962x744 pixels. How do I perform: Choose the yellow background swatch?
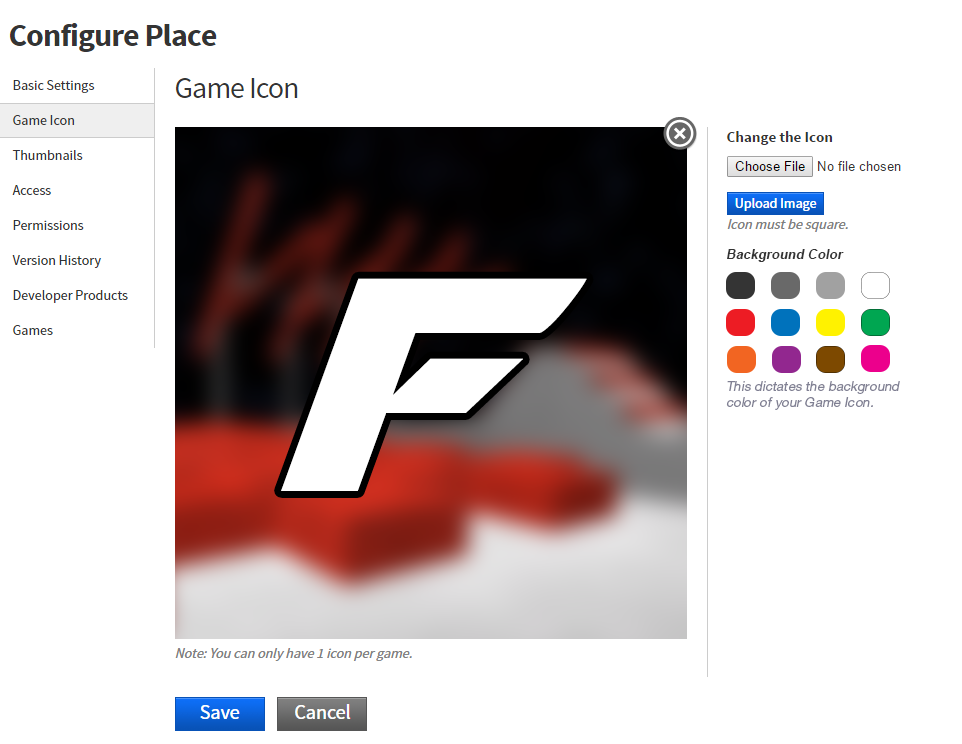tap(830, 323)
